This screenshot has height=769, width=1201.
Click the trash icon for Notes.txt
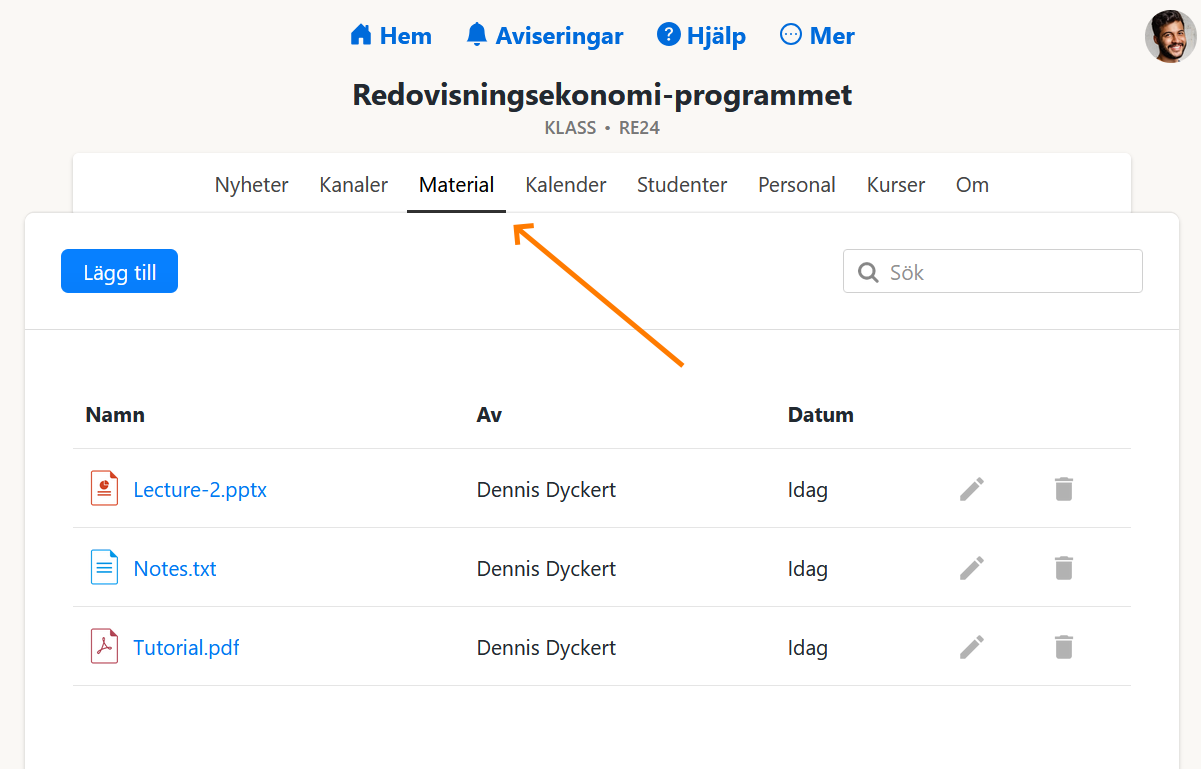click(1063, 568)
